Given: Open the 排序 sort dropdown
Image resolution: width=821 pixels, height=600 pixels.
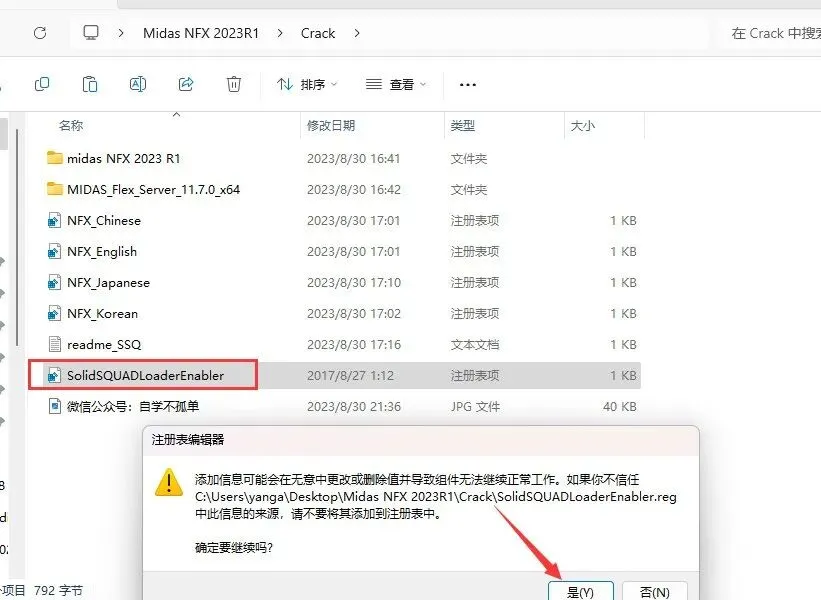Looking at the screenshot, I should [307, 84].
